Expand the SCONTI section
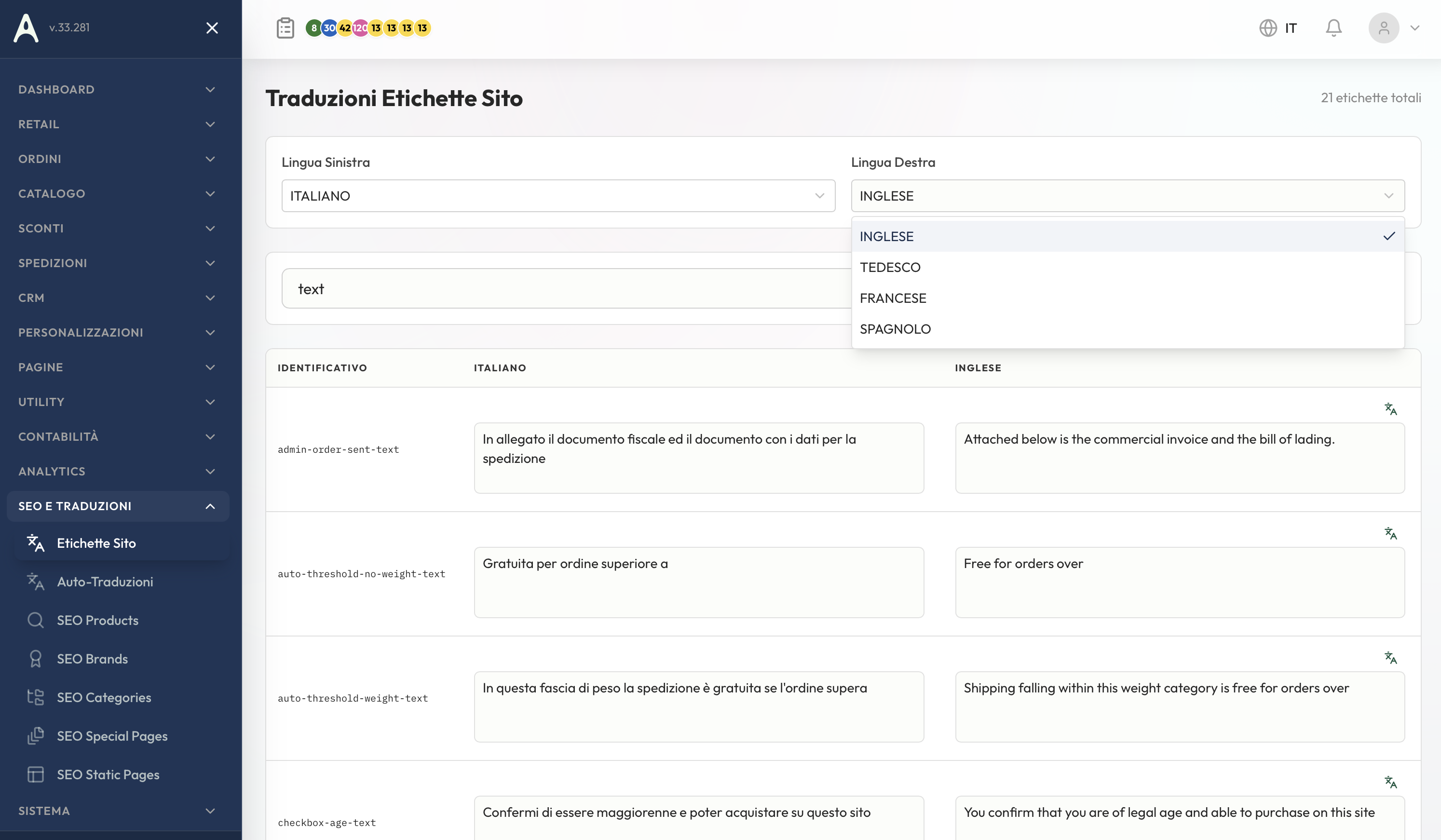 click(x=118, y=228)
